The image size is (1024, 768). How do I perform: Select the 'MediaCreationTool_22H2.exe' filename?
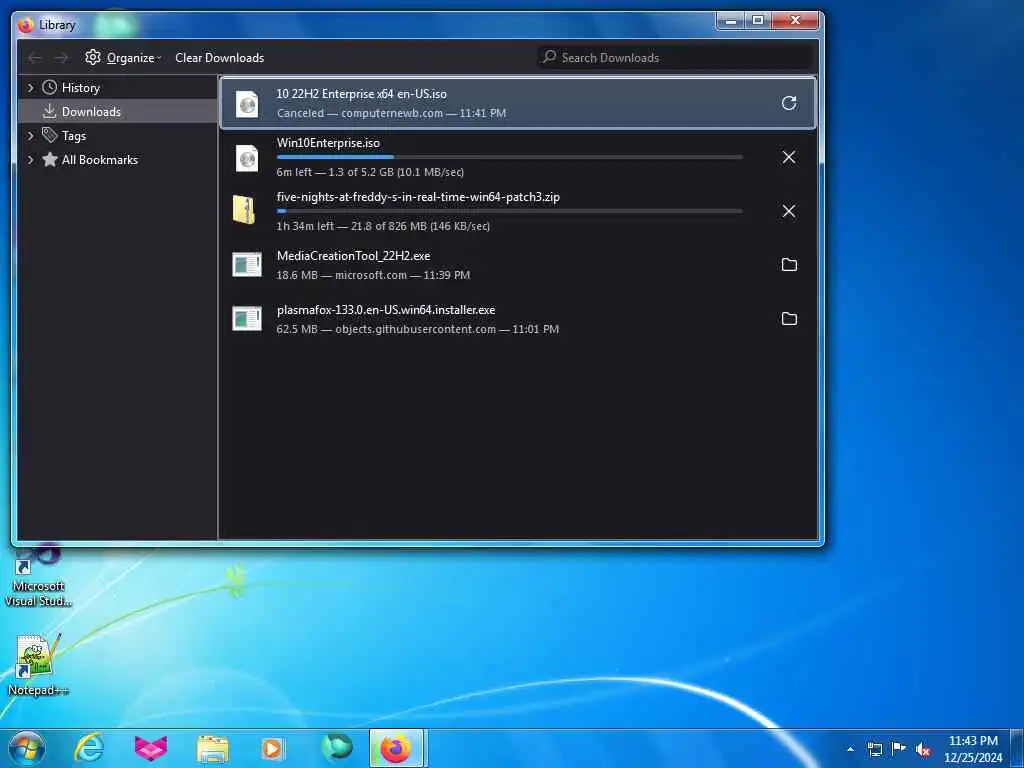point(353,255)
